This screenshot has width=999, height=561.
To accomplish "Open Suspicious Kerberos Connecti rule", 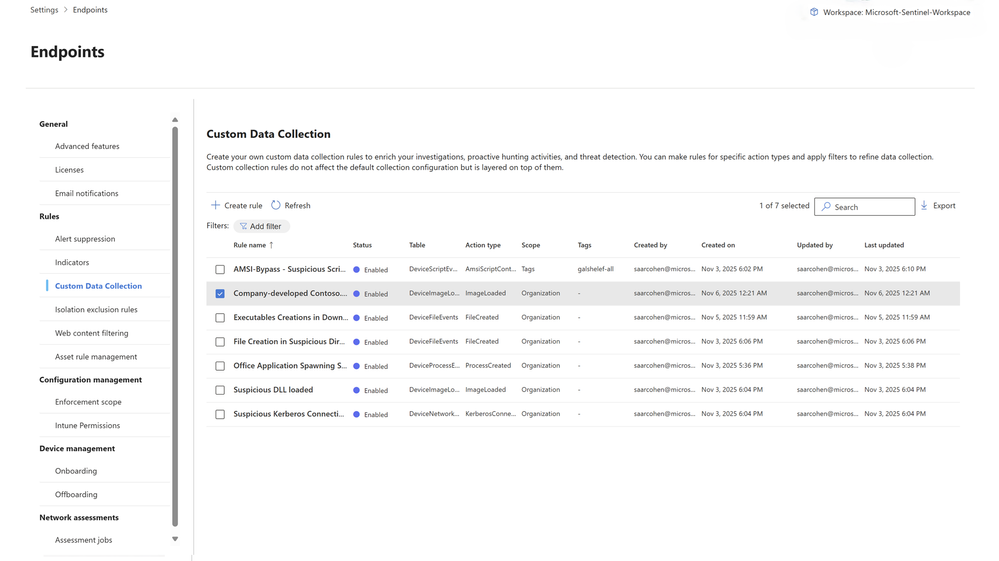I will click(x=289, y=414).
